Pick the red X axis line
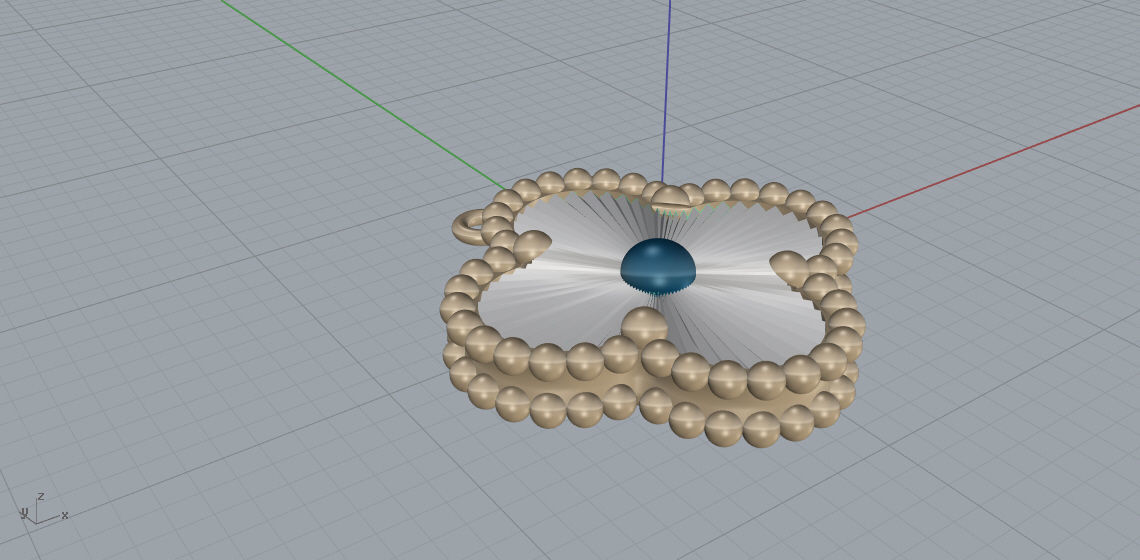Screen dimensions: 1140x560 pos(993,160)
